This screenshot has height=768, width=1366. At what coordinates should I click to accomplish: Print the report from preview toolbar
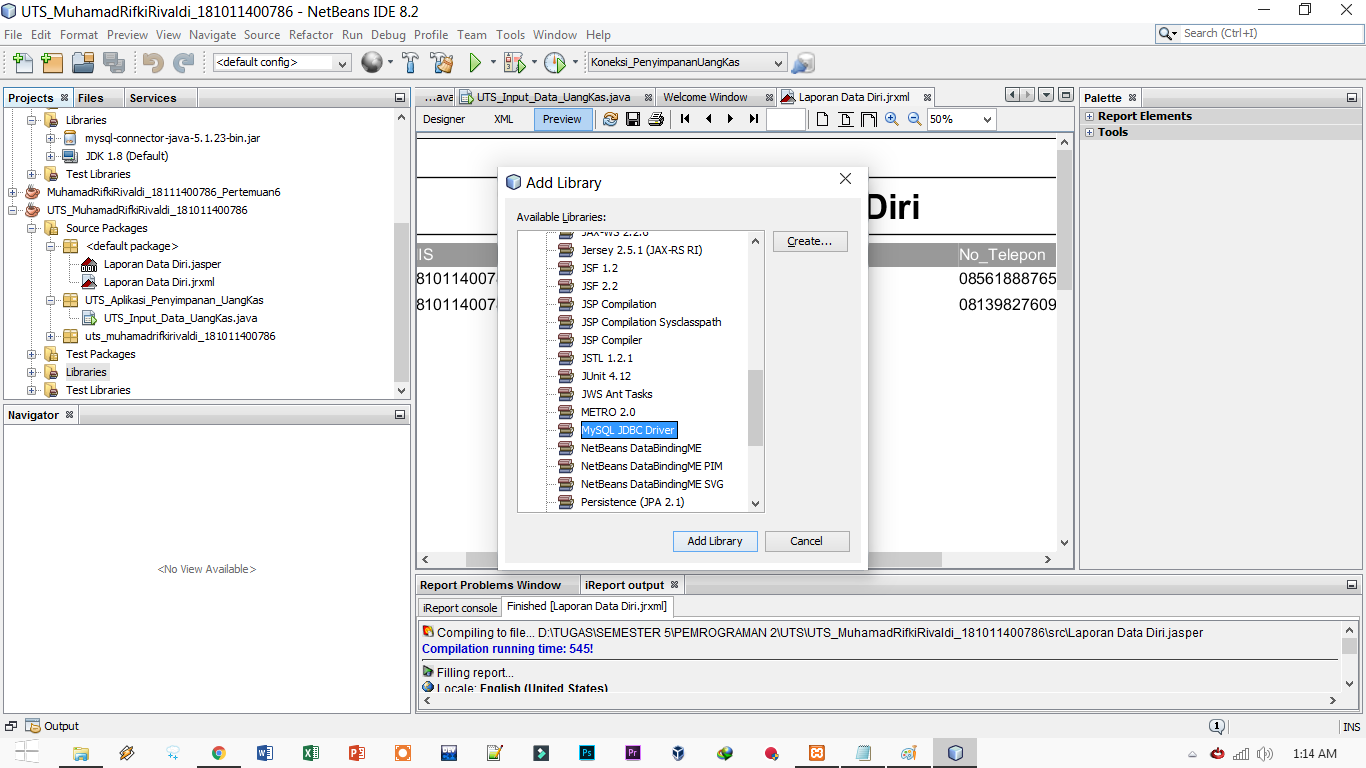[656, 119]
